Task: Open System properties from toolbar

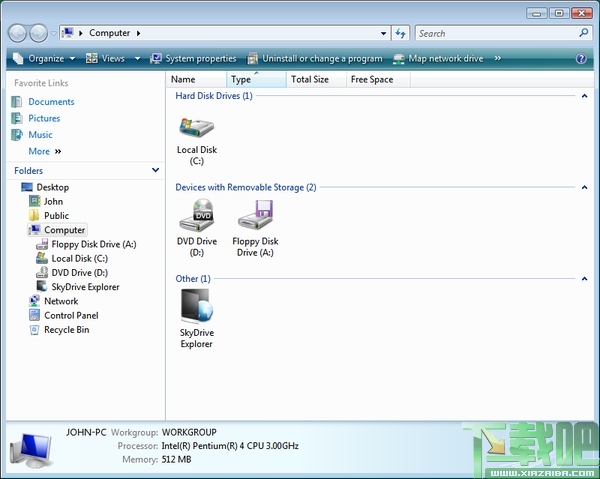Action: pos(193,59)
